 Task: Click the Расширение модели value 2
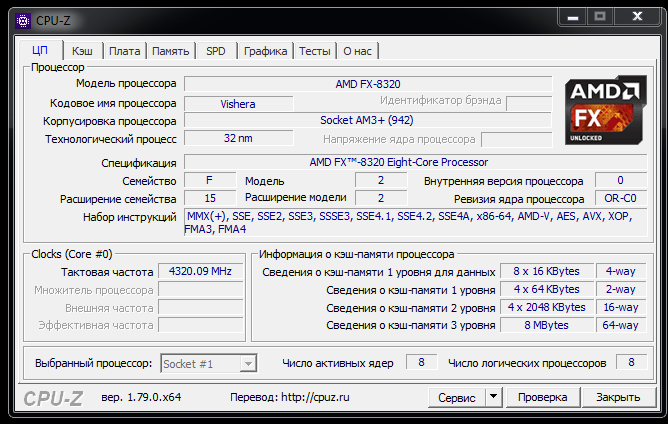[381, 198]
